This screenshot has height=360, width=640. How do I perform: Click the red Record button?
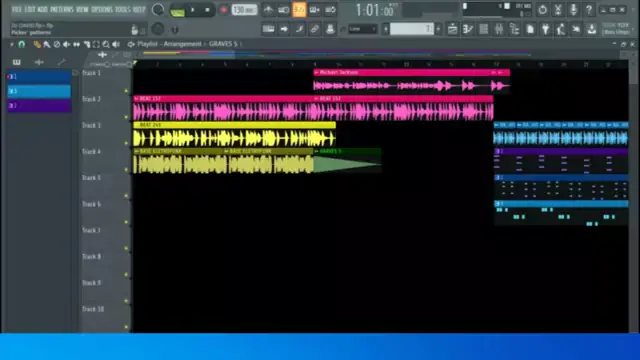click(x=223, y=10)
